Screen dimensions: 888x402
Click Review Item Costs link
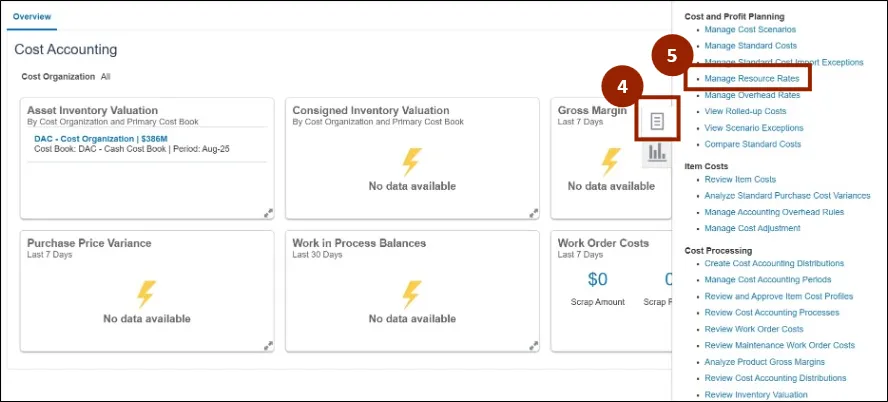tap(740, 179)
